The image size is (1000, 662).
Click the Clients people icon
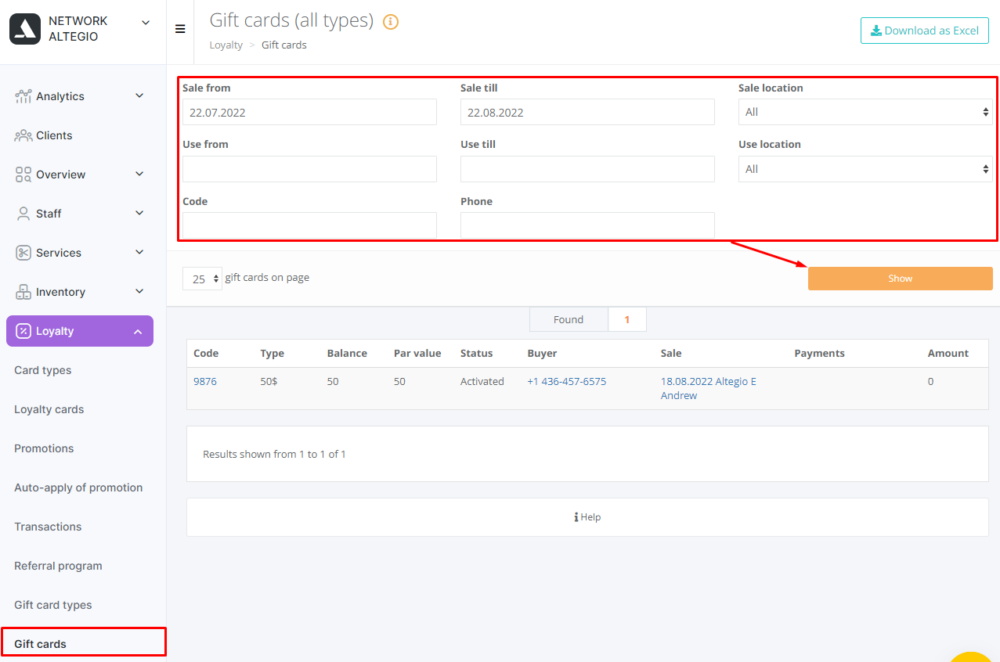[23, 135]
